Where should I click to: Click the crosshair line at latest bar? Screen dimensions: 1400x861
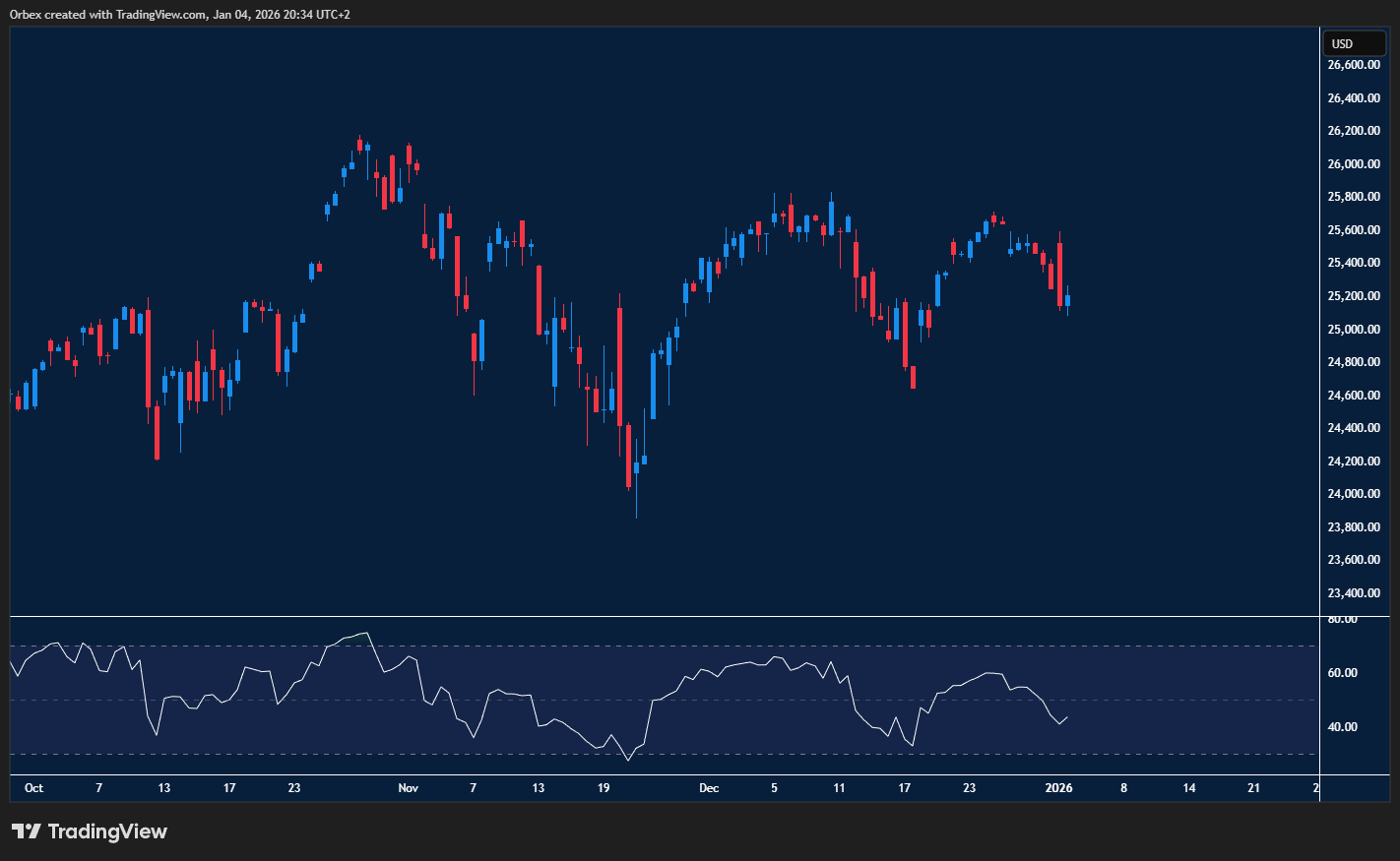tap(1319, 394)
